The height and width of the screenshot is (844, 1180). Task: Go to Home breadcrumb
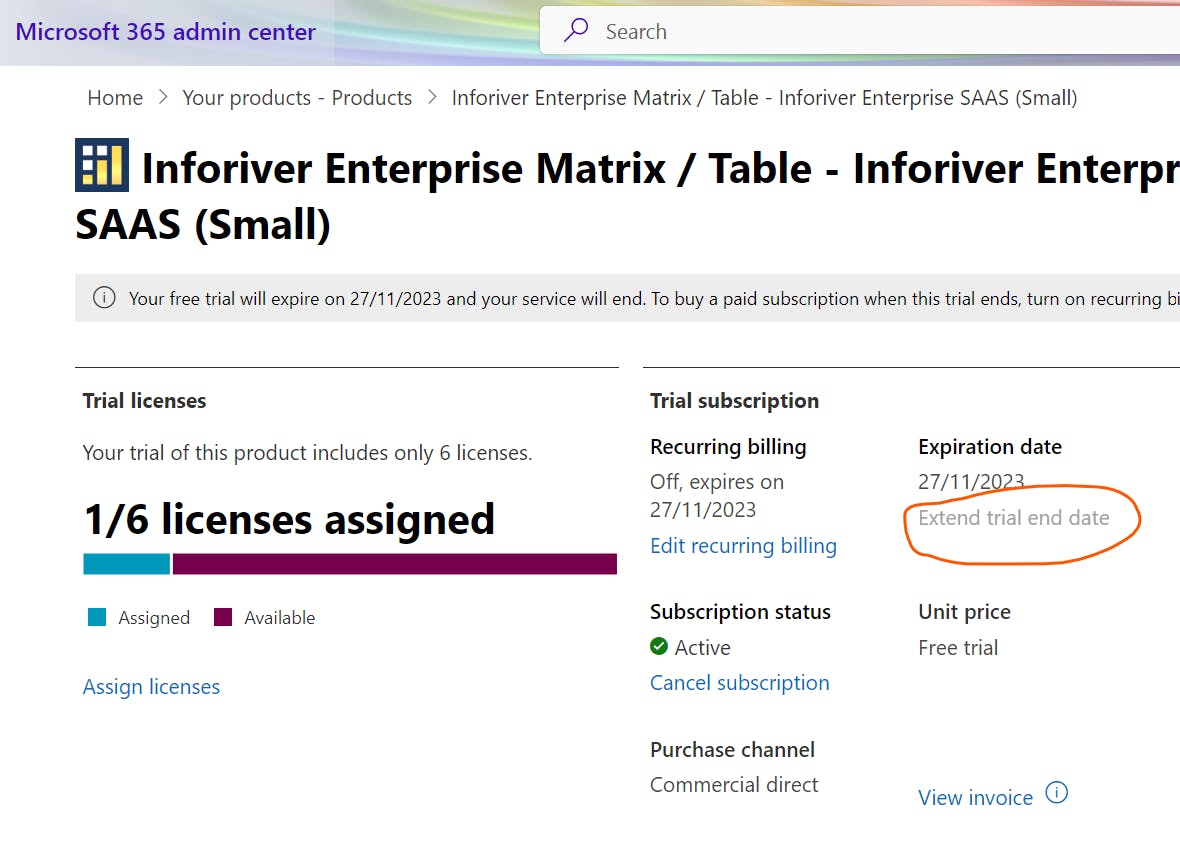[115, 98]
